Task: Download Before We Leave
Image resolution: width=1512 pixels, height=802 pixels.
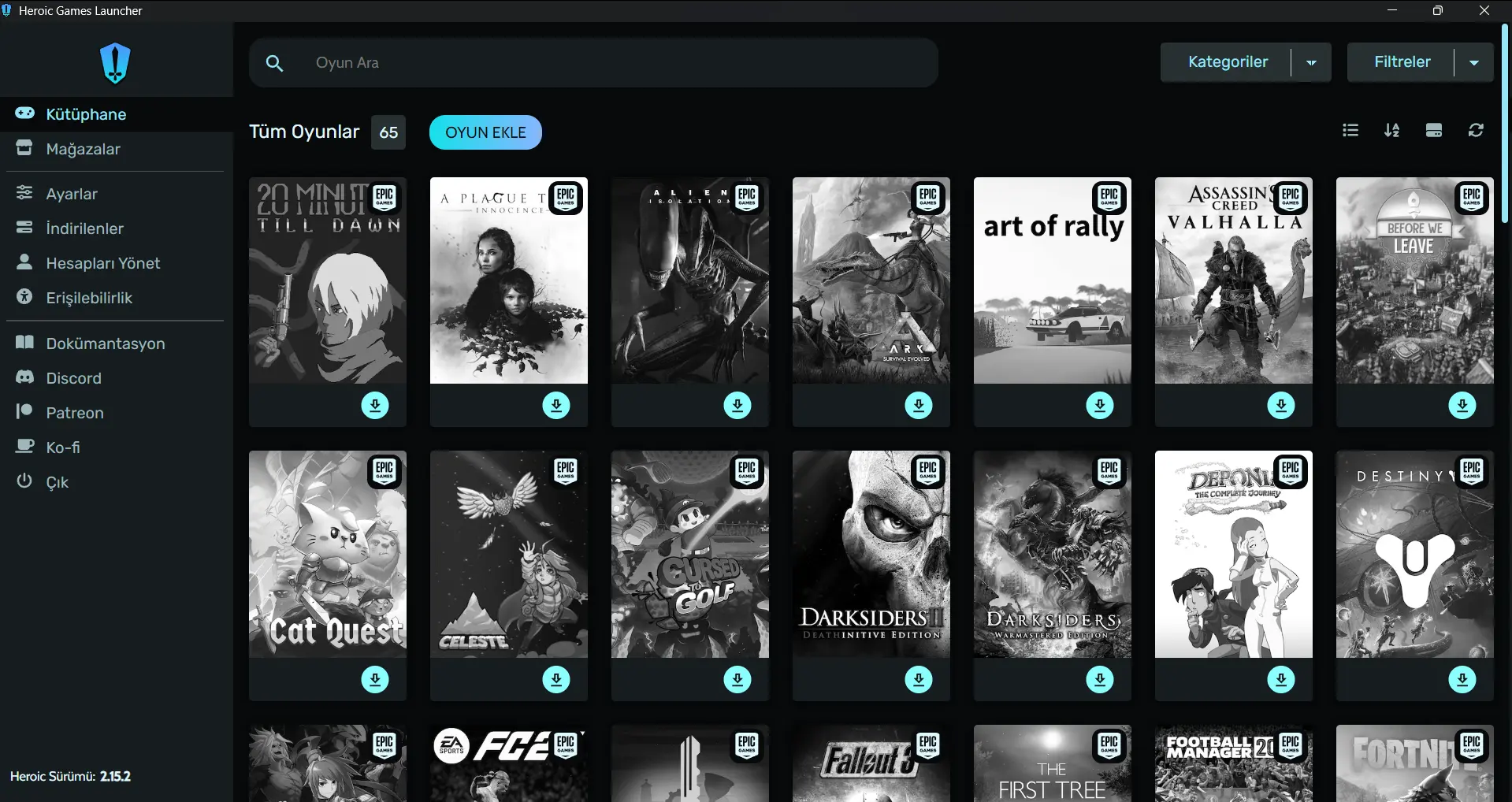Action: click(1462, 405)
